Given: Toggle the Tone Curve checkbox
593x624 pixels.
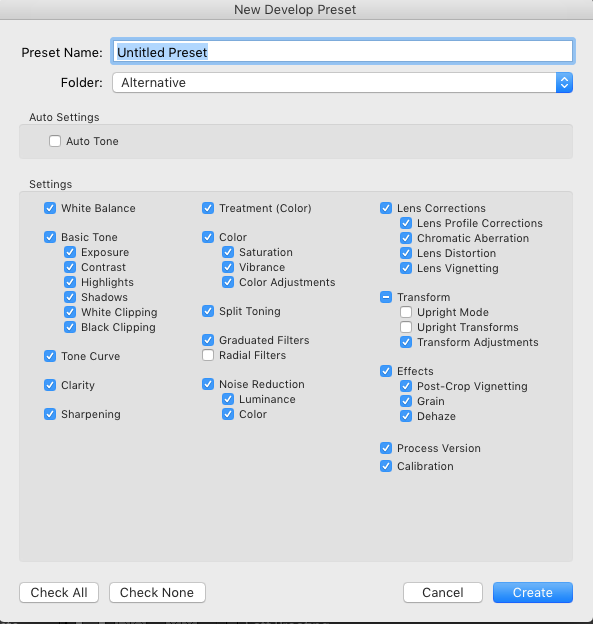Looking at the screenshot, I should pos(50,356).
